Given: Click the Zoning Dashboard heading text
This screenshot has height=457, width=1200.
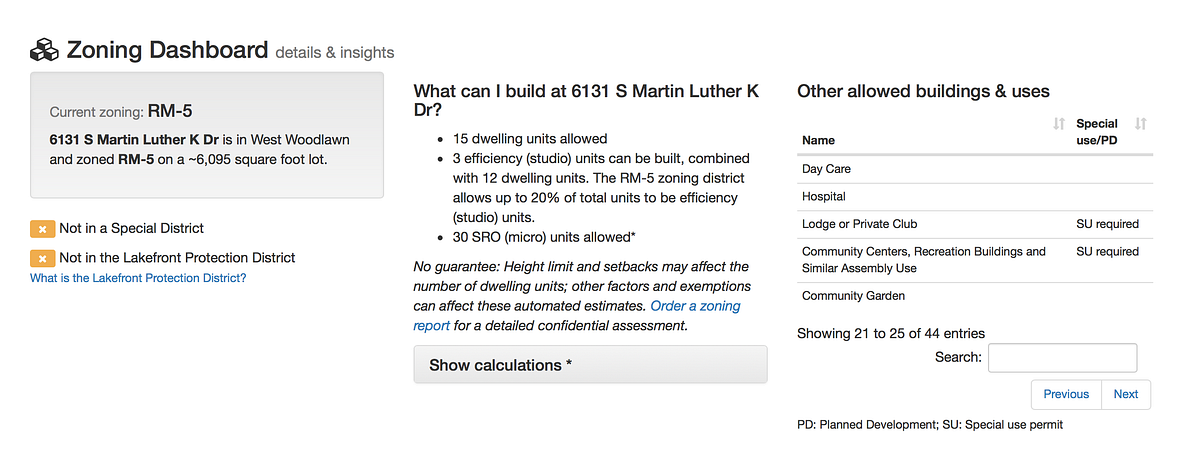Looking at the screenshot, I should [167, 50].
